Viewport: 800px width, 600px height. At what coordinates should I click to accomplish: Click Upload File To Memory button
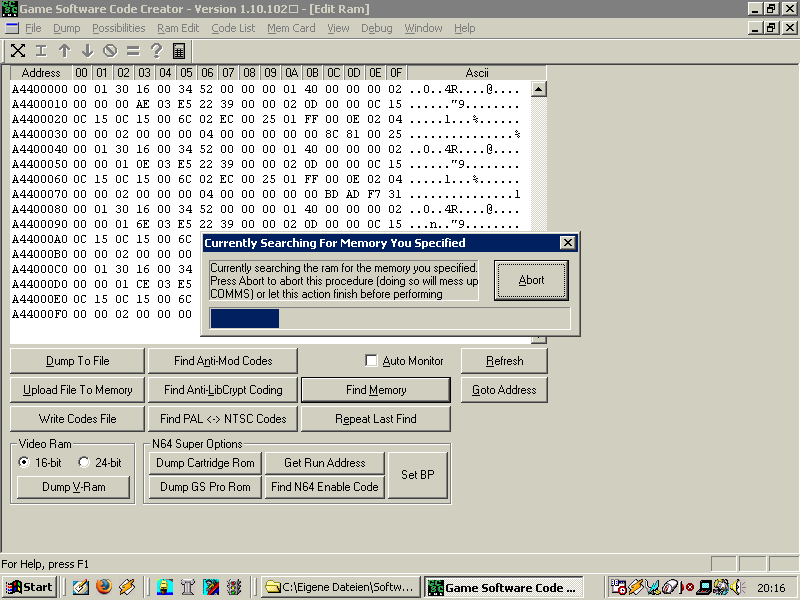[x=78, y=390]
